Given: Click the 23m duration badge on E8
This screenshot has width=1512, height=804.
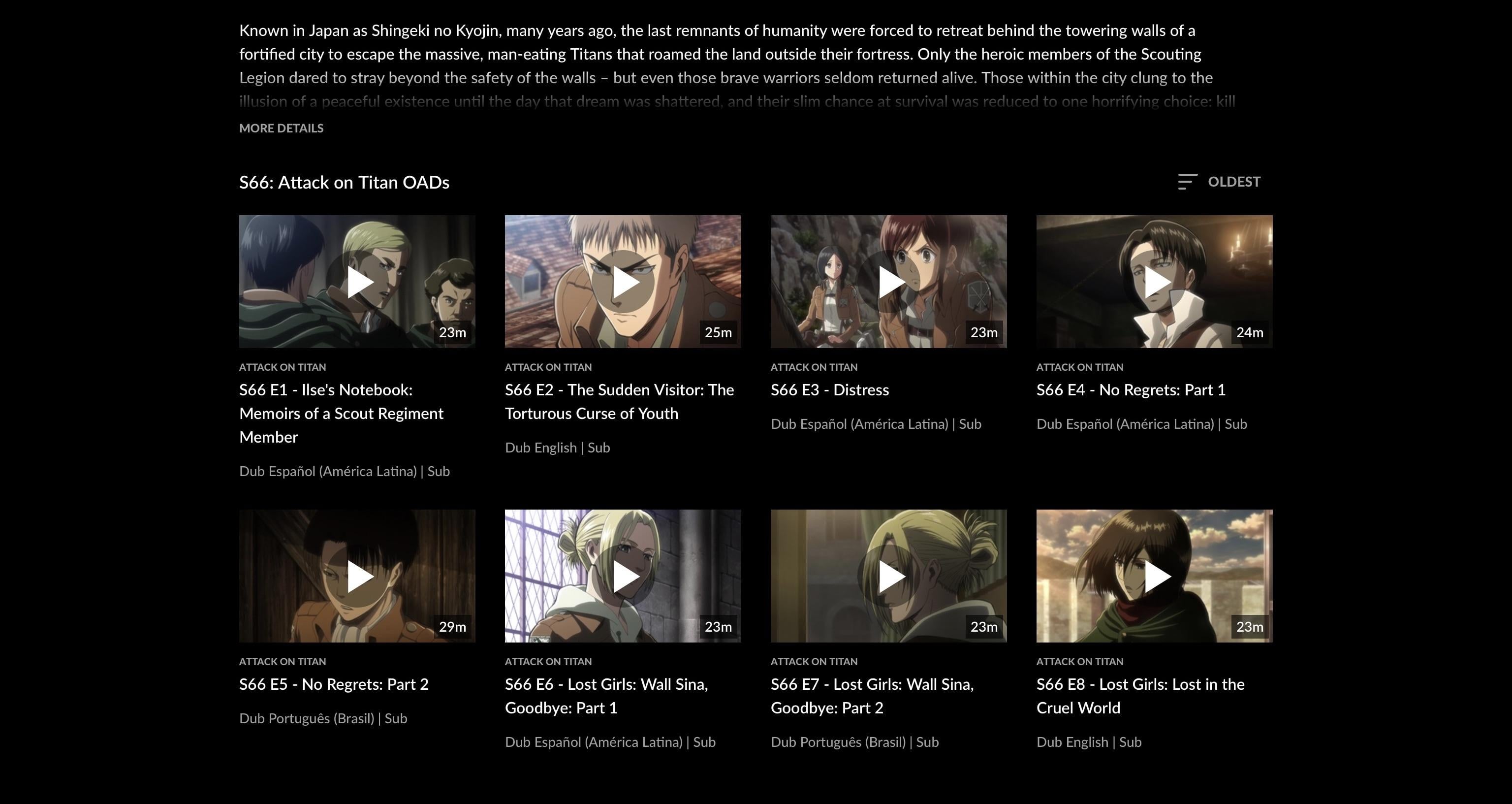Looking at the screenshot, I should [1250, 627].
